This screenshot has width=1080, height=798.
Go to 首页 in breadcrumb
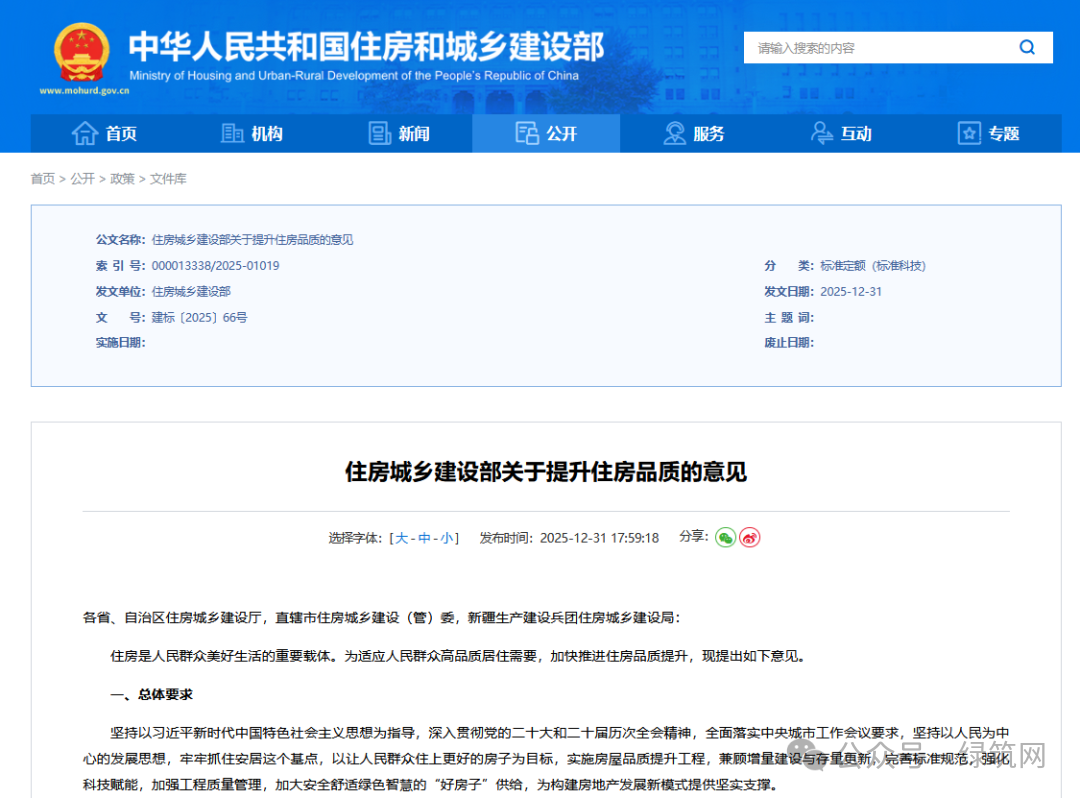[x=43, y=179]
